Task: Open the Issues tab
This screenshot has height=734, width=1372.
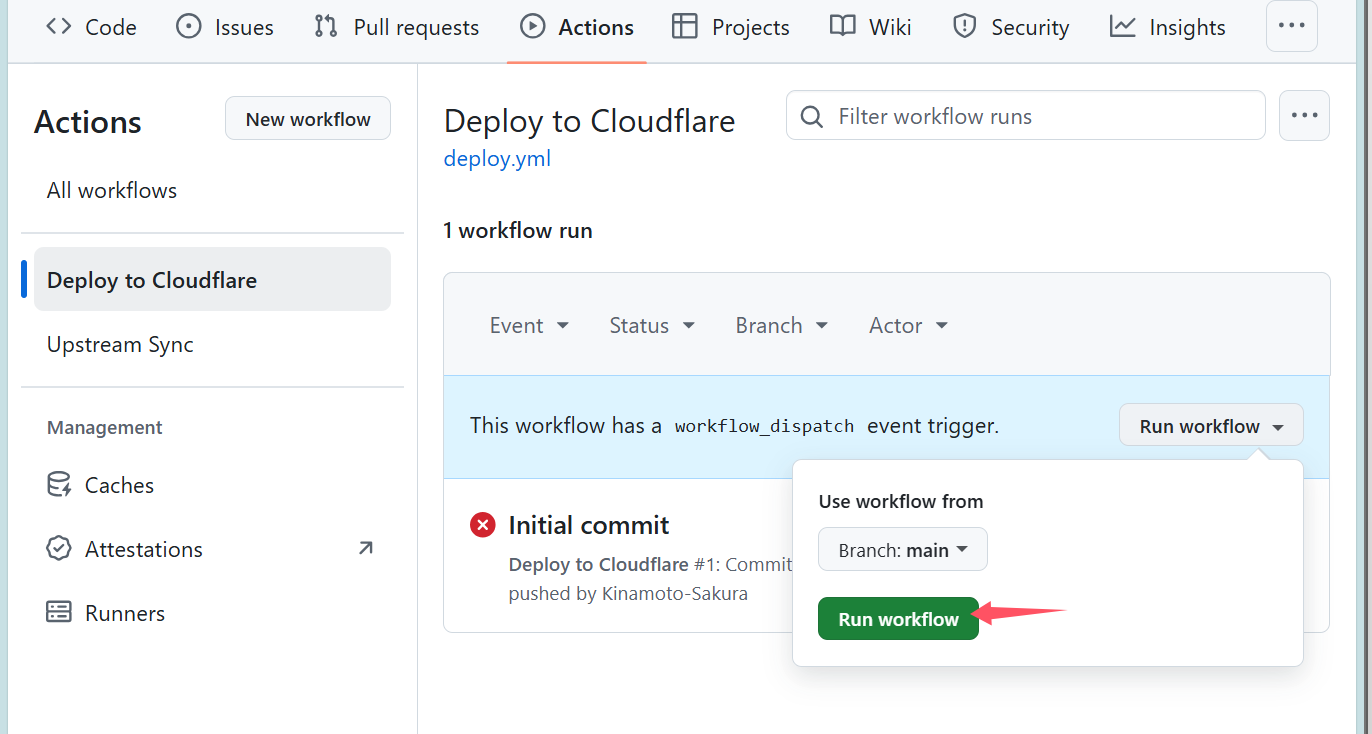Action: [x=225, y=27]
